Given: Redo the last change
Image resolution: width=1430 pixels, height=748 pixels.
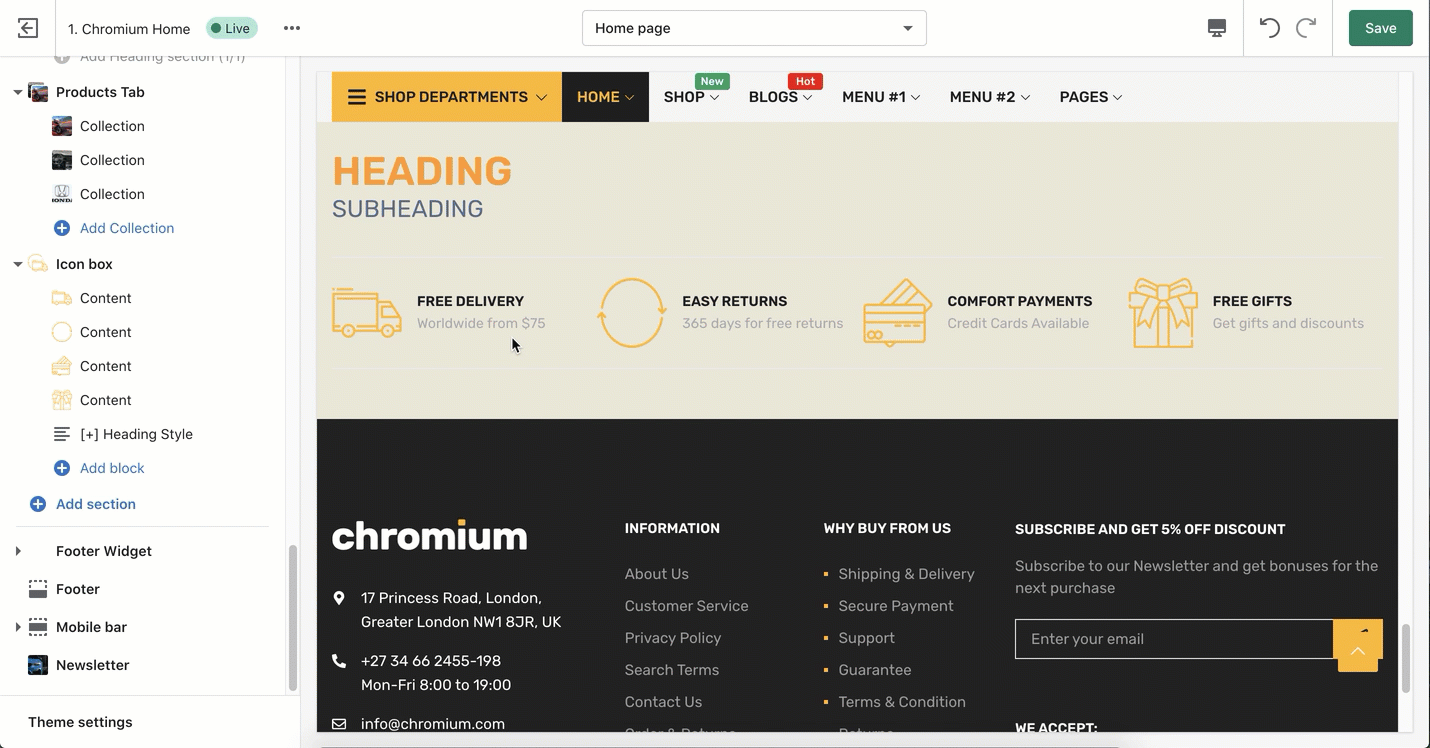Looking at the screenshot, I should tap(1306, 28).
